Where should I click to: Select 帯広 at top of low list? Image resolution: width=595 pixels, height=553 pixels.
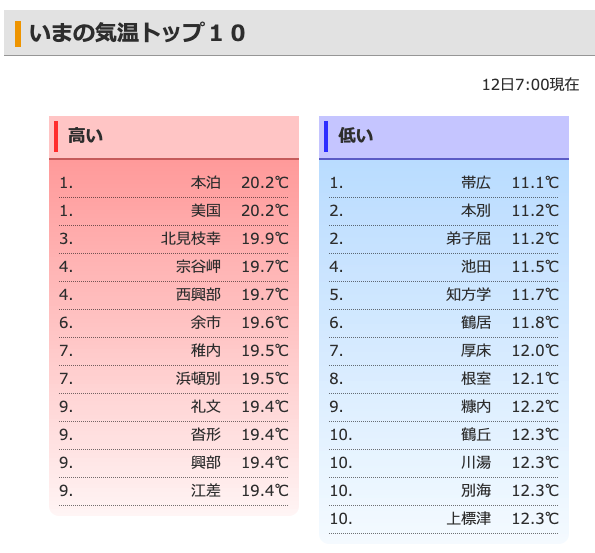tap(476, 183)
